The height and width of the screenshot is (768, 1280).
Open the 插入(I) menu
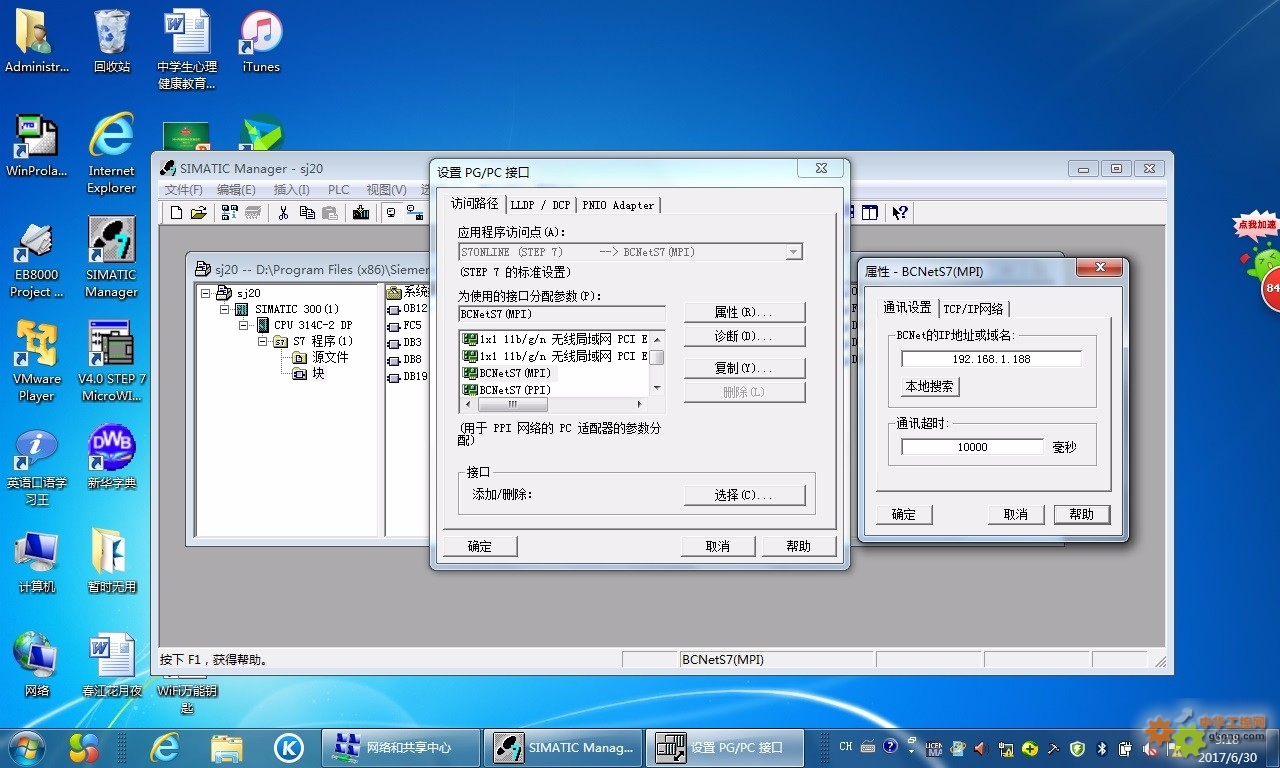[x=291, y=190]
